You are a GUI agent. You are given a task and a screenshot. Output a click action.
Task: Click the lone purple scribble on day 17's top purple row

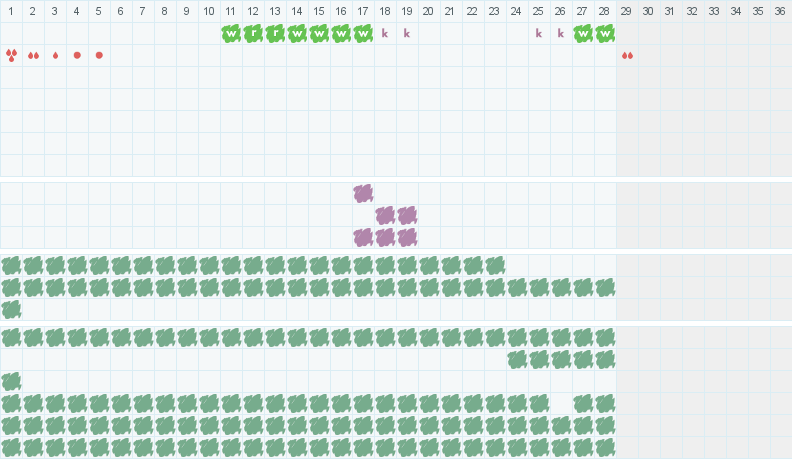click(363, 193)
